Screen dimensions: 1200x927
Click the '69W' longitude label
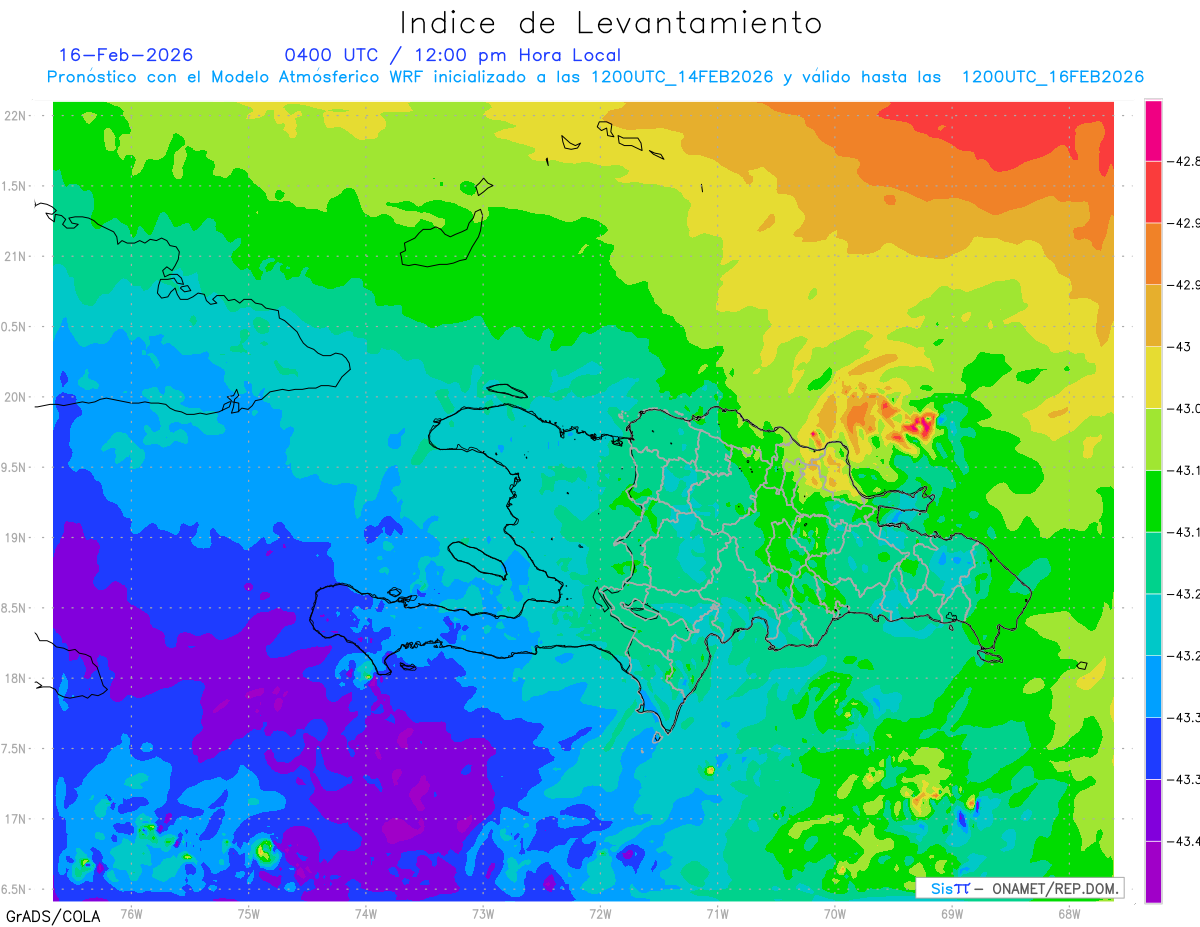(952, 913)
